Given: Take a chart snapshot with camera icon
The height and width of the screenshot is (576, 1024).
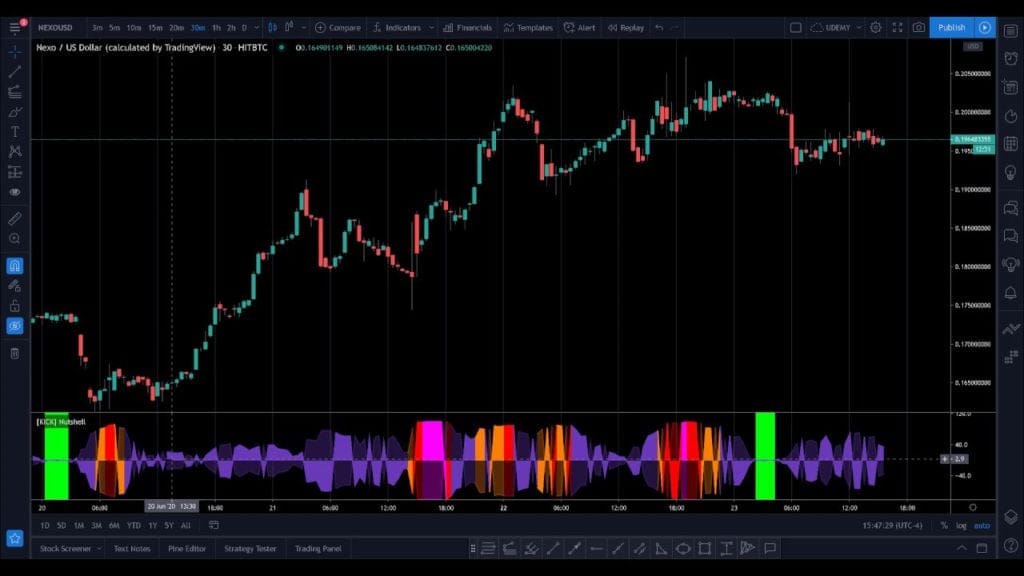Looking at the screenshot, I should tap(919, 27).
